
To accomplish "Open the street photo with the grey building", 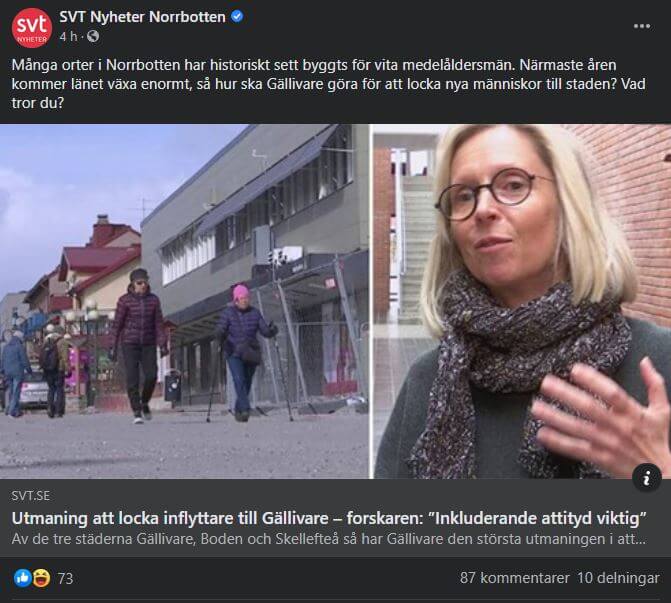I will [184, 301].
